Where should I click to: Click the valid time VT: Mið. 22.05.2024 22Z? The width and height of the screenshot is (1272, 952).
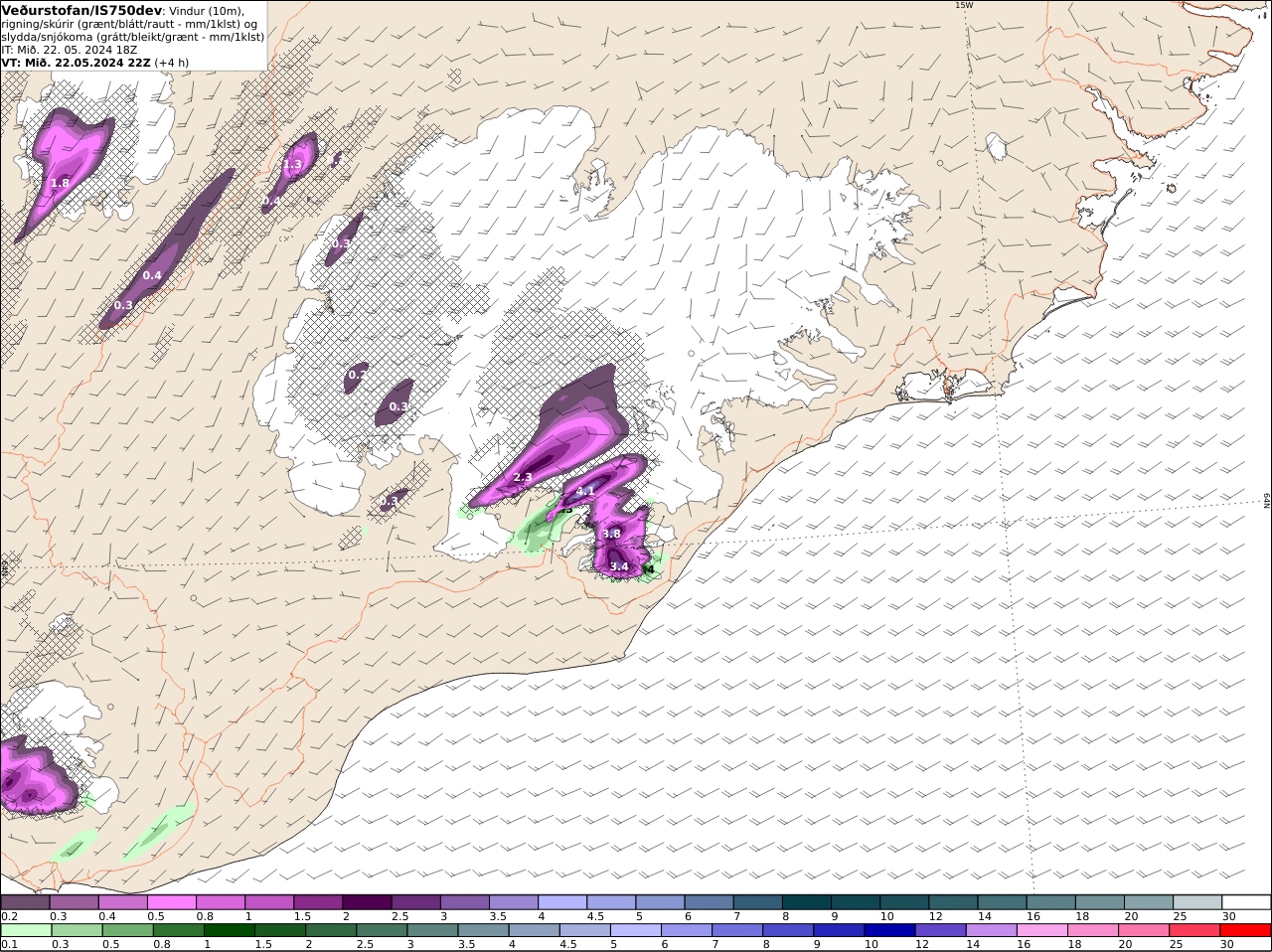coord(77,62)
